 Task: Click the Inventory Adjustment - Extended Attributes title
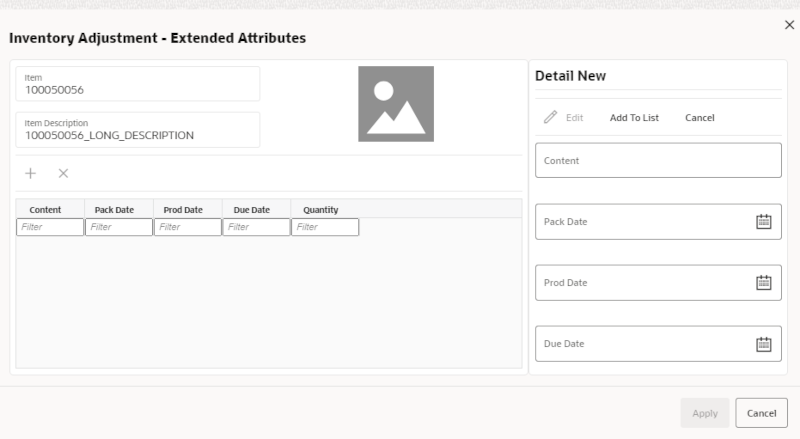coord(158,38)
